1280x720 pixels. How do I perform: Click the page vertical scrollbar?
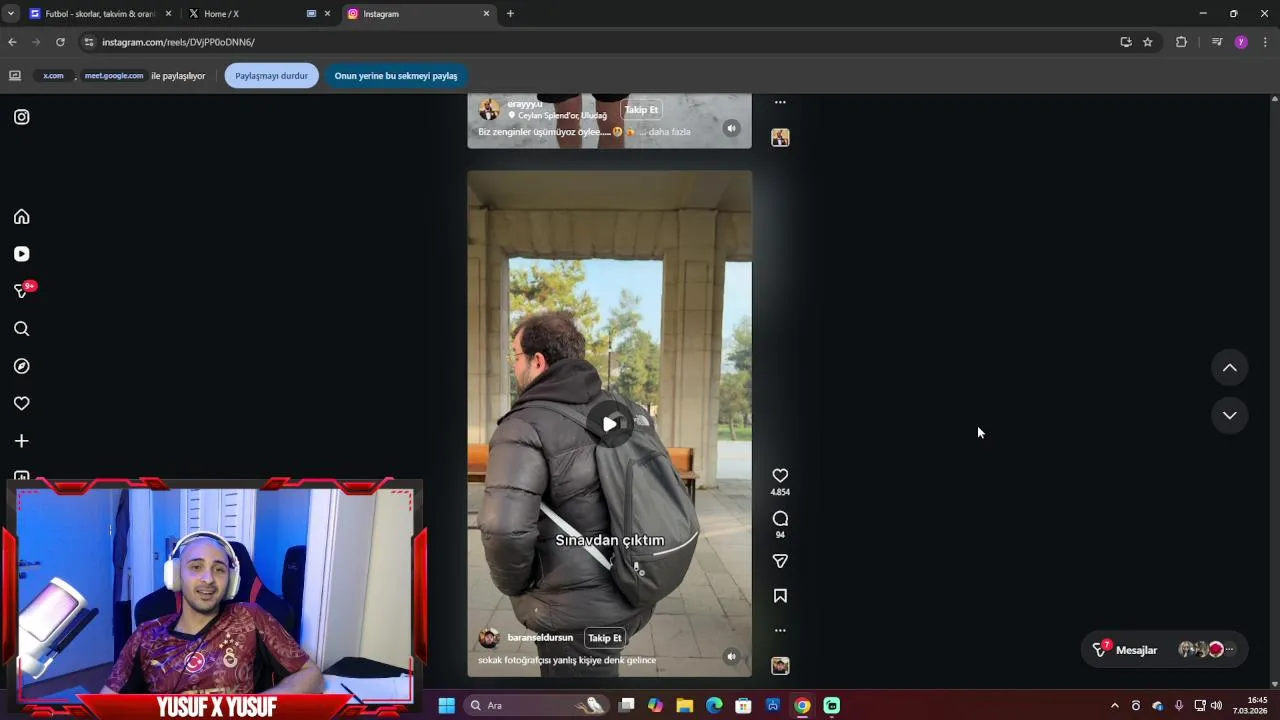tap(1274, 391)
